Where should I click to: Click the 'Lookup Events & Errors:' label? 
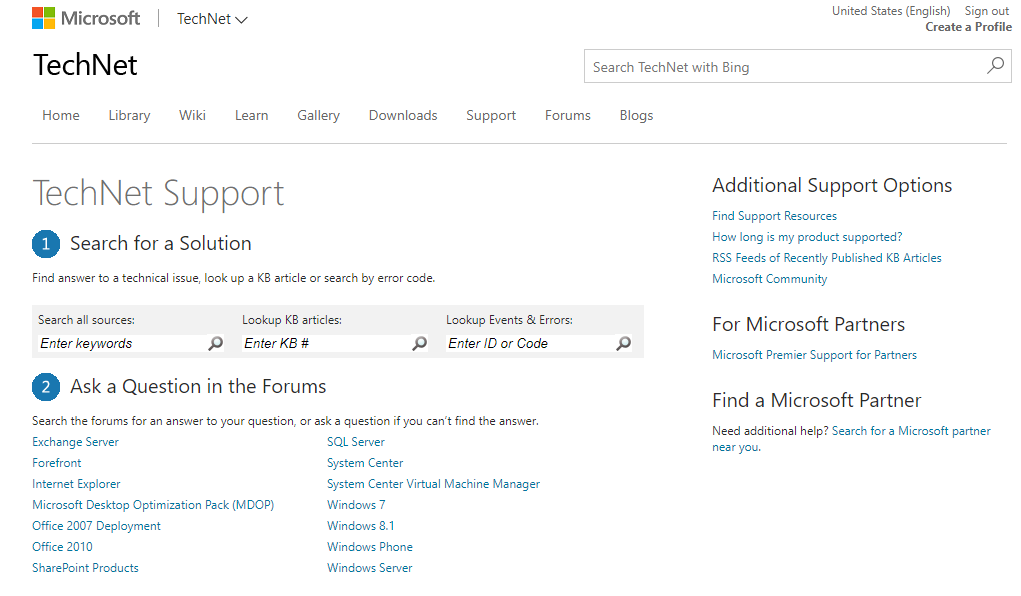tap(509, 320)
